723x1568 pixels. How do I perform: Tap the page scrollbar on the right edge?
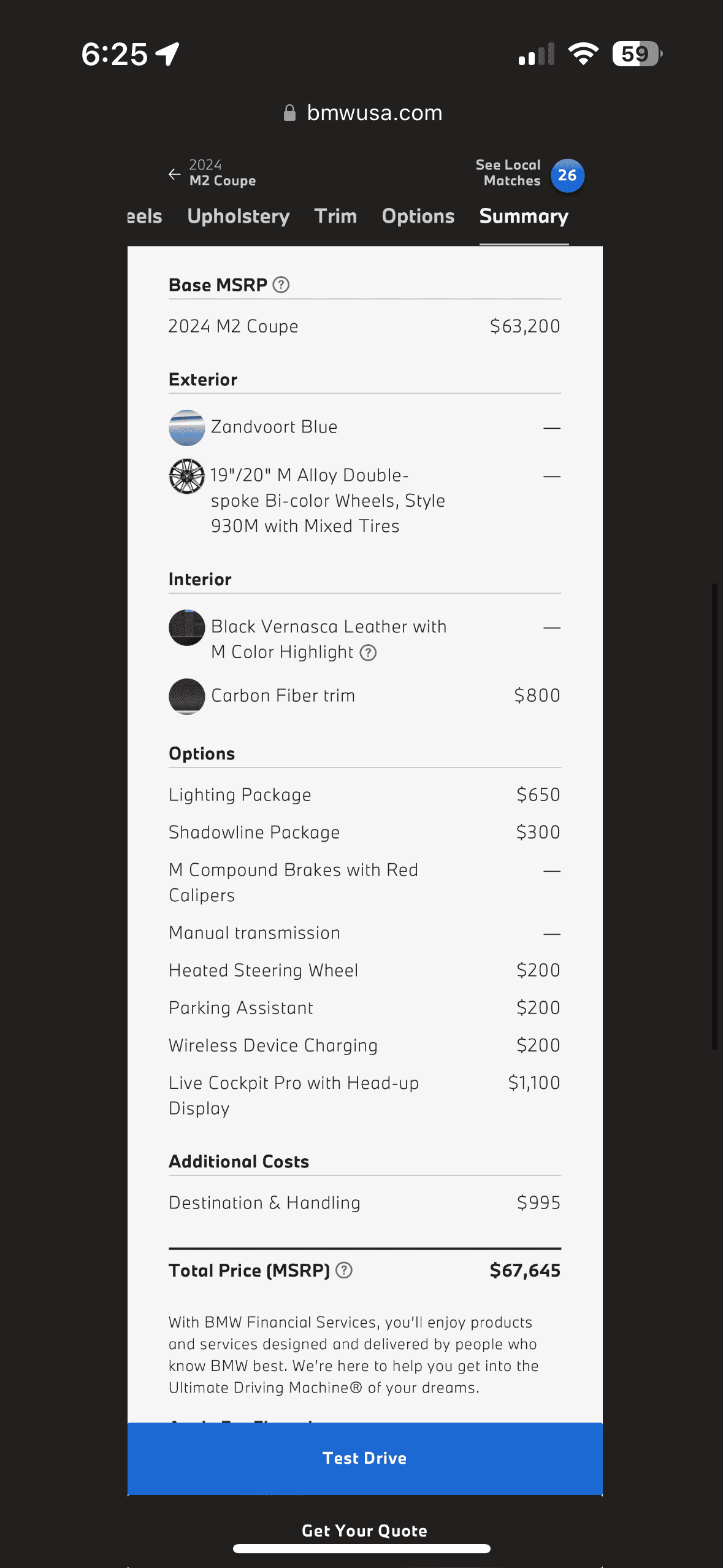tap(714, 816)
